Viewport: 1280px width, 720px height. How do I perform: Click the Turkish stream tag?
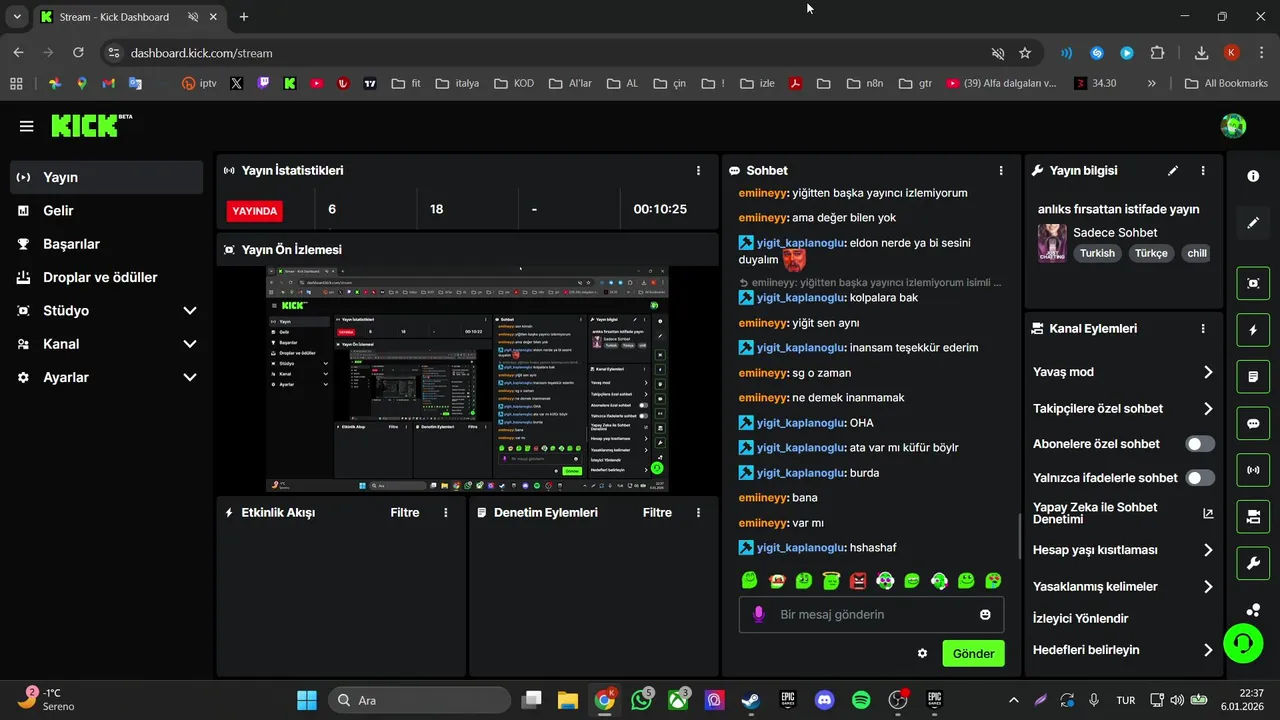[x=1097, y=253]
